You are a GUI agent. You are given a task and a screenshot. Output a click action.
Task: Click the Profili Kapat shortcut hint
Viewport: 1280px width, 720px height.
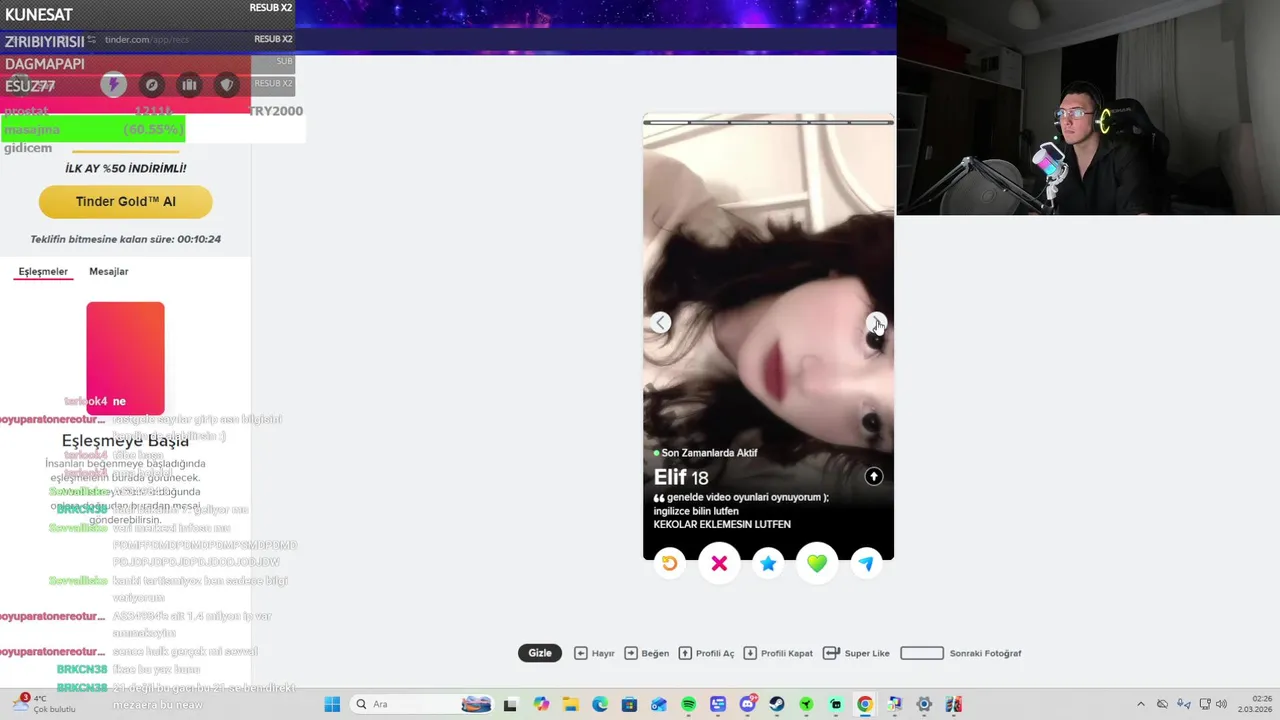coord(778,653)
